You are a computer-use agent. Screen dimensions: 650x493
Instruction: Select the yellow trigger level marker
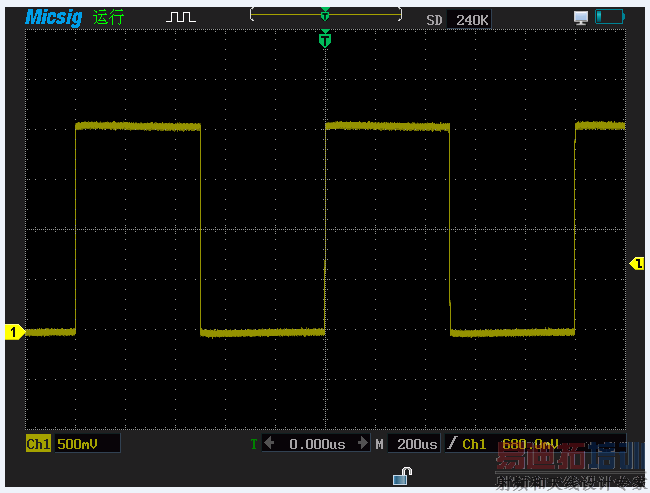637,263
